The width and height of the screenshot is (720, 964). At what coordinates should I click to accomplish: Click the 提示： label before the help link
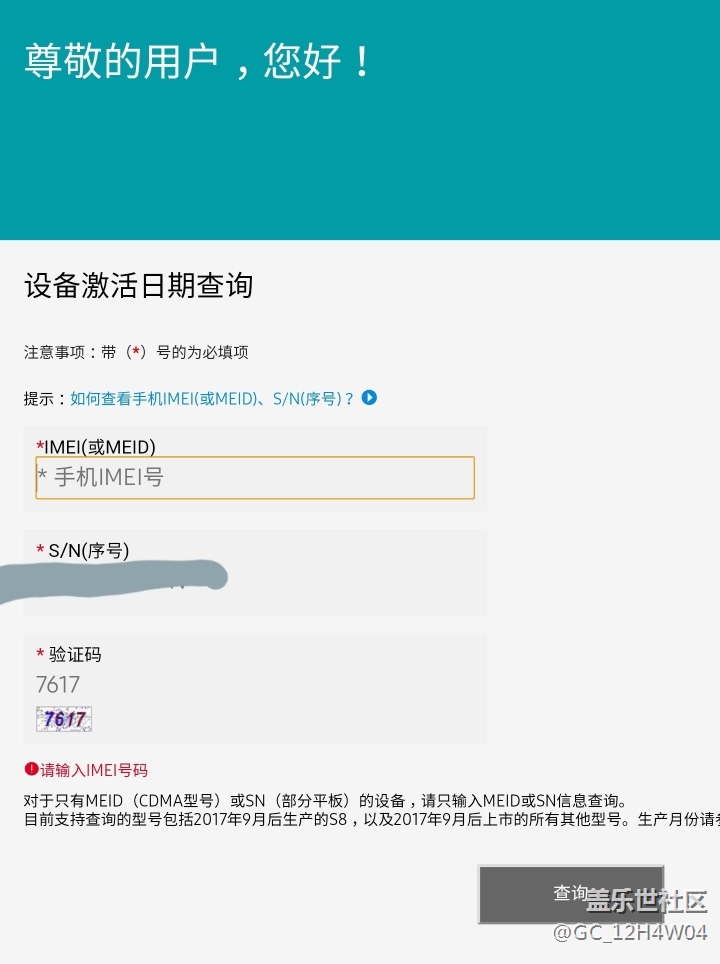(46, 398)
